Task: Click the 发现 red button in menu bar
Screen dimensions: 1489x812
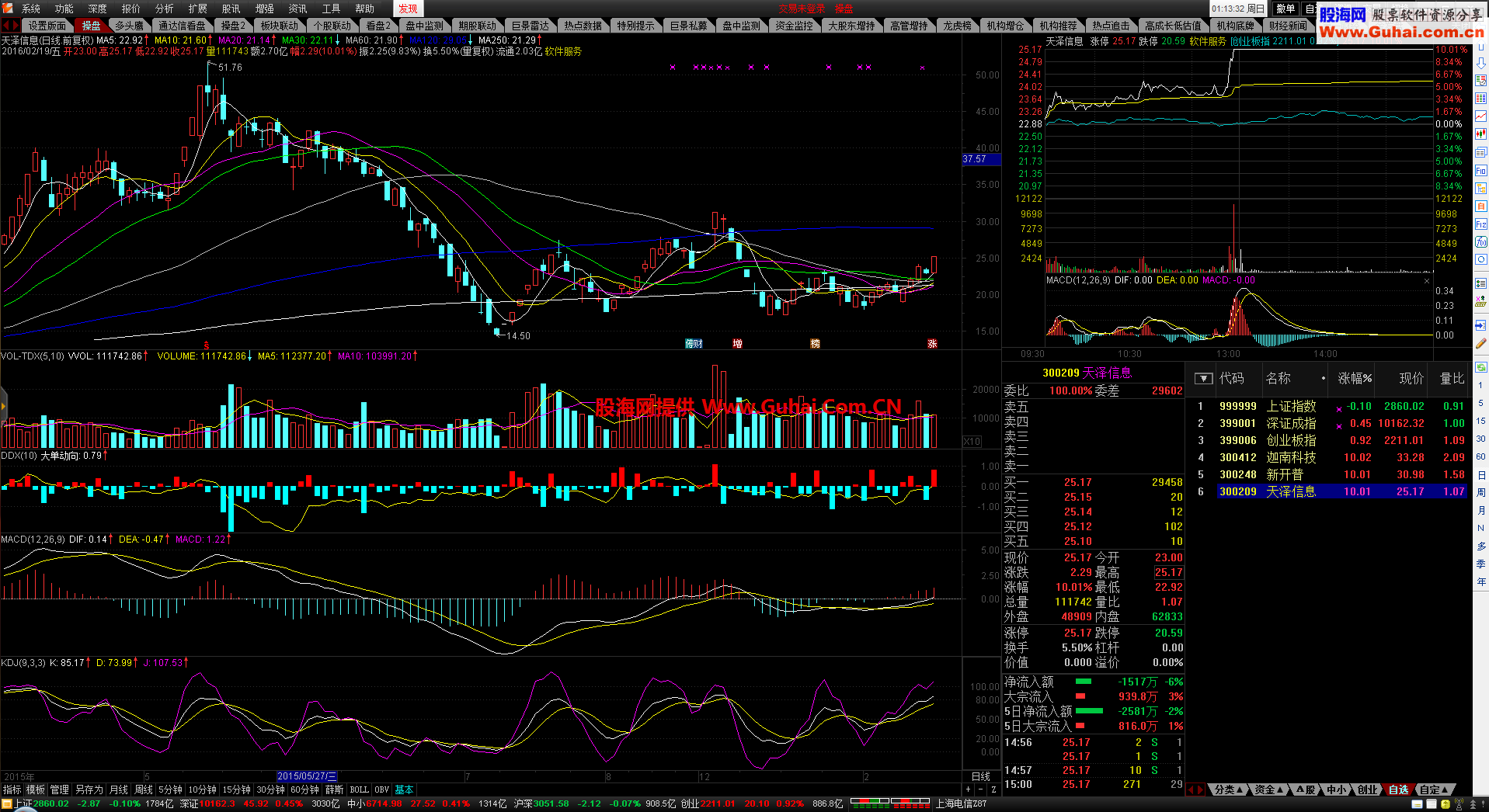Action: (x=408, y=9)
